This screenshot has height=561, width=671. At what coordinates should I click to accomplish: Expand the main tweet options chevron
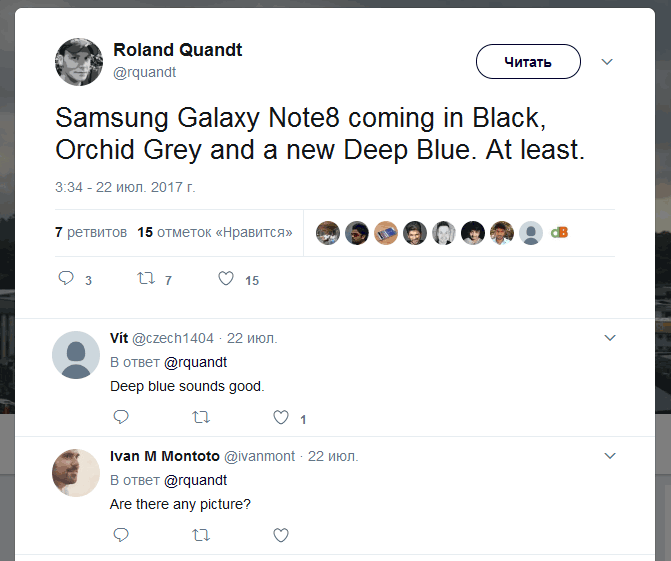tap(607, 62)
